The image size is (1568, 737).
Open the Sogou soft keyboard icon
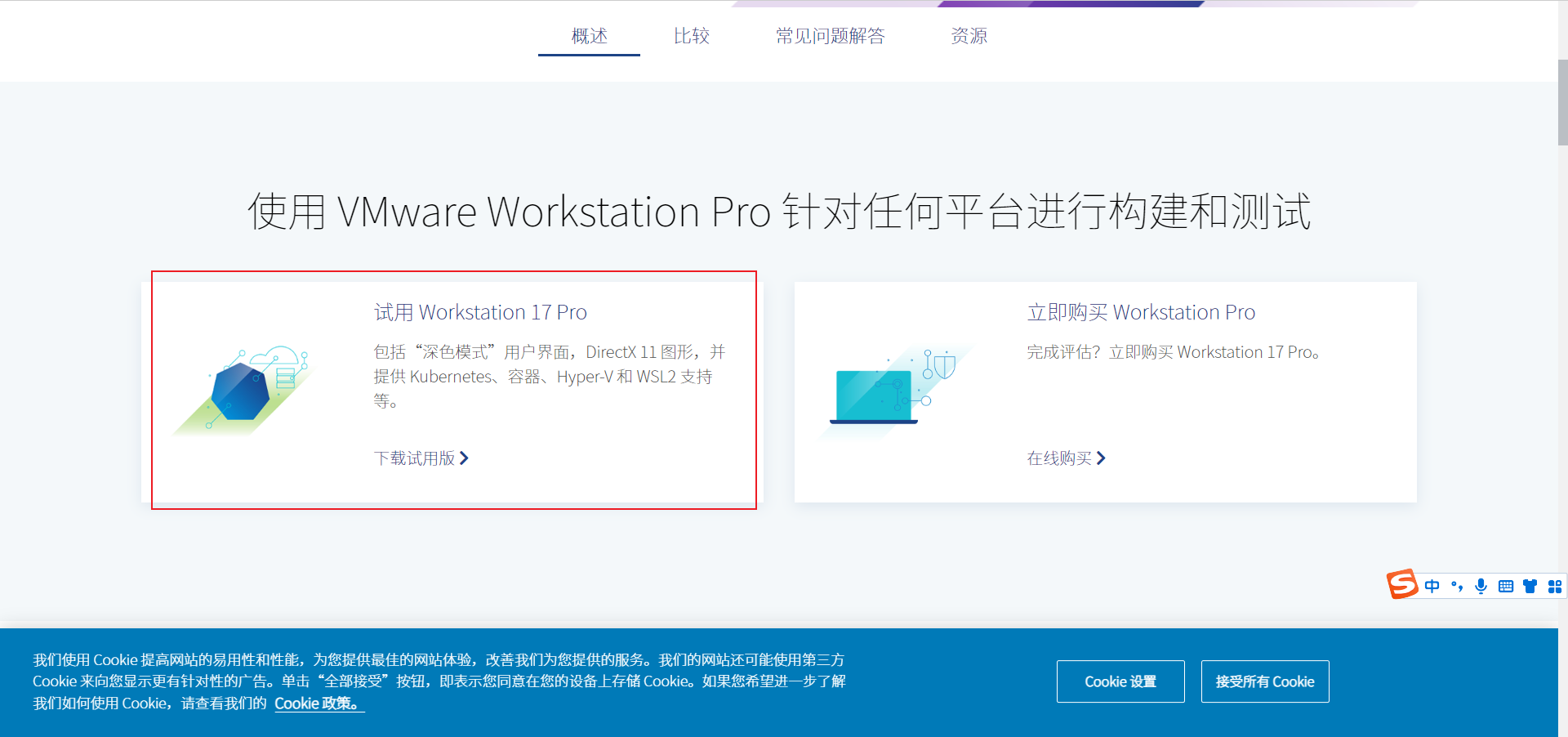[x=1506, y=586]
